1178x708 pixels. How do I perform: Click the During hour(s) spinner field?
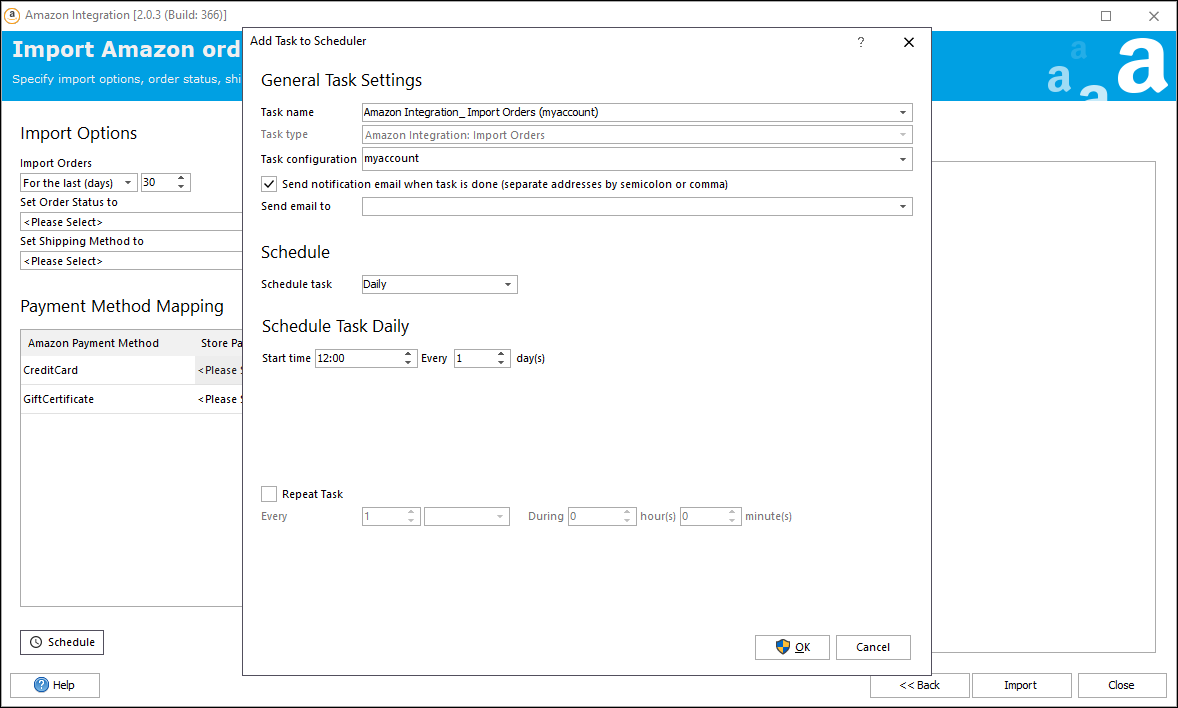pyautogui.click(x=602, y=516)
